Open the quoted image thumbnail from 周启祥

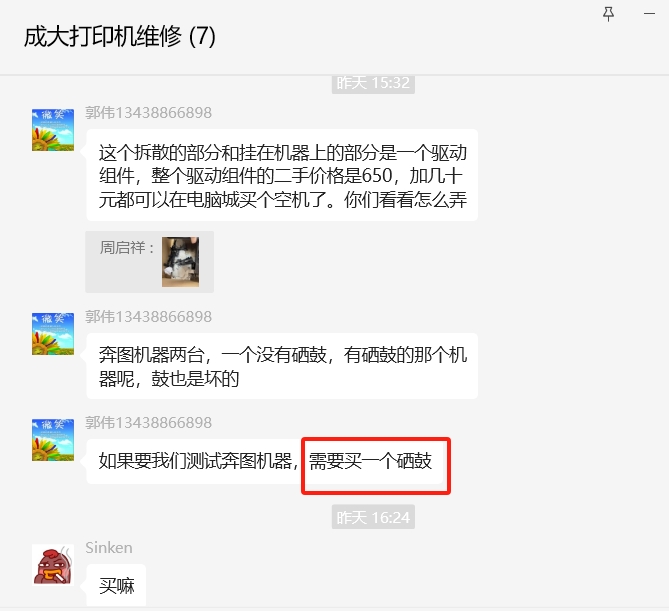coord(180,262)
